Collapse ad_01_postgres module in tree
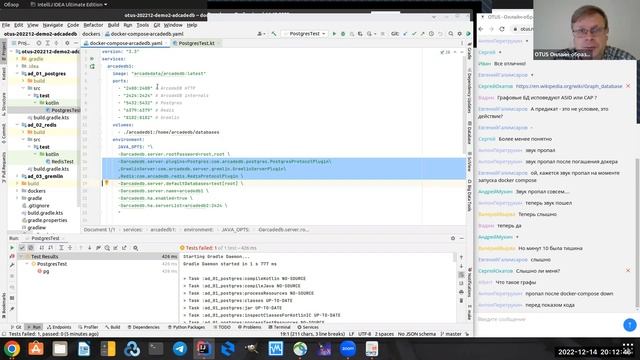Image resolution: width=640 pixels, height=360 pixels. [18, 73]
